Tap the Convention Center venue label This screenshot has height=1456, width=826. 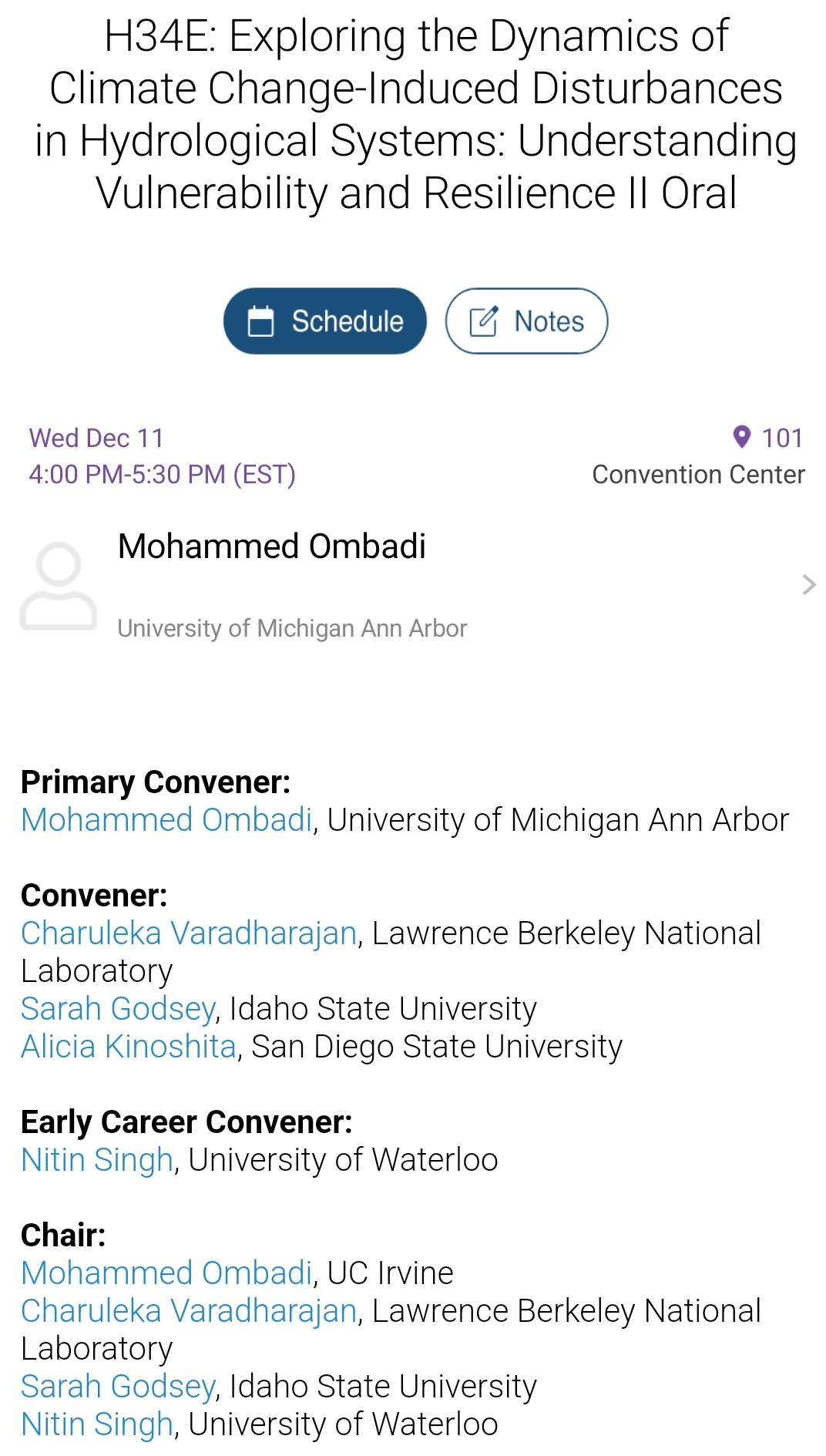[x=698, y=475]
